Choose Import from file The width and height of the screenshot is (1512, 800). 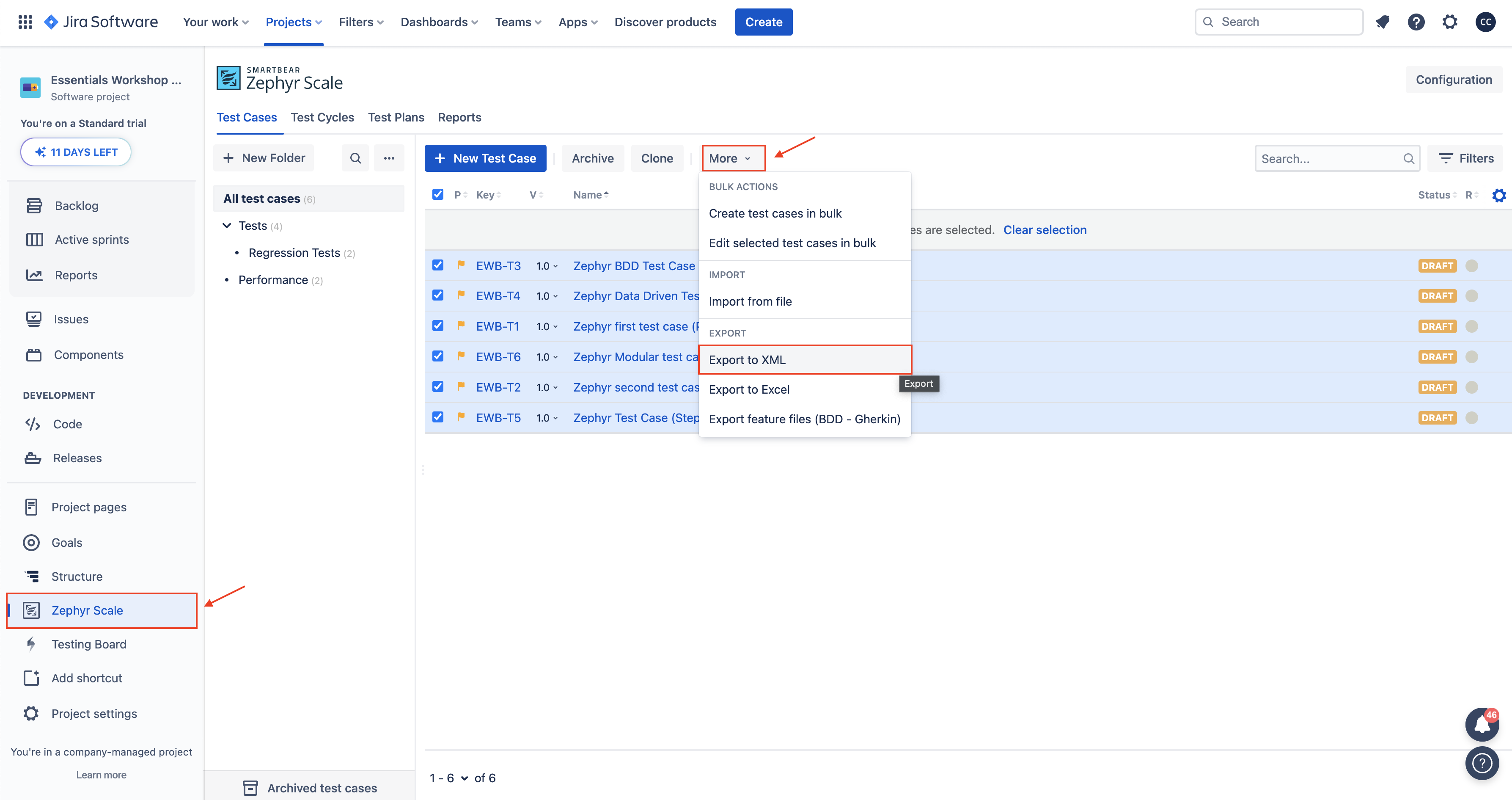(x=805, y=301)
